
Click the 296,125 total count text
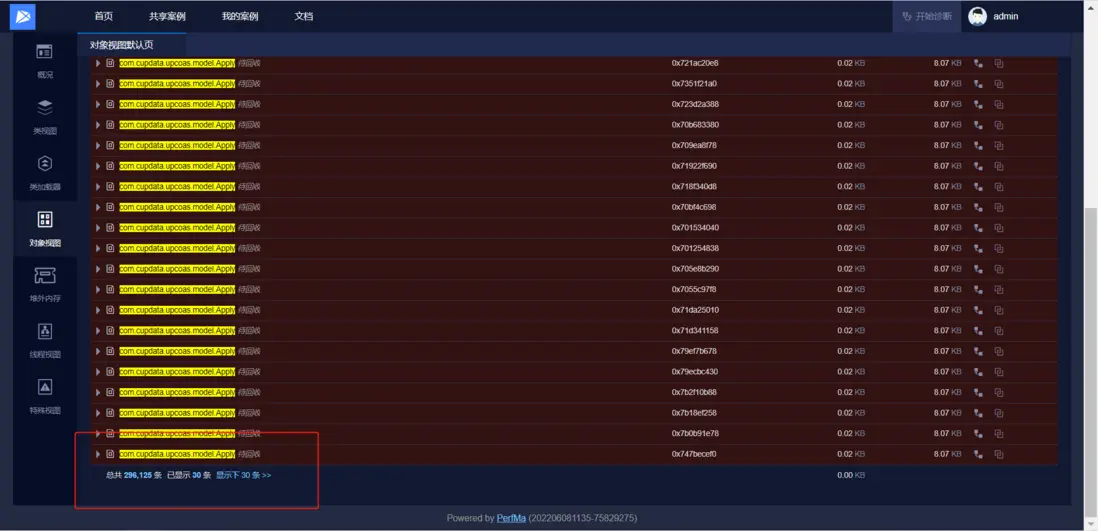coord(138,475)
